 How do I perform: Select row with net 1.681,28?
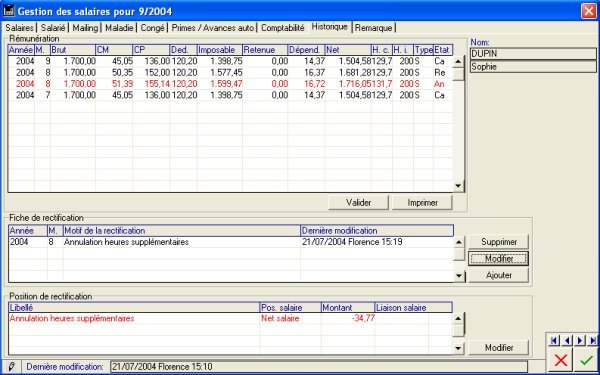[230, 73]
